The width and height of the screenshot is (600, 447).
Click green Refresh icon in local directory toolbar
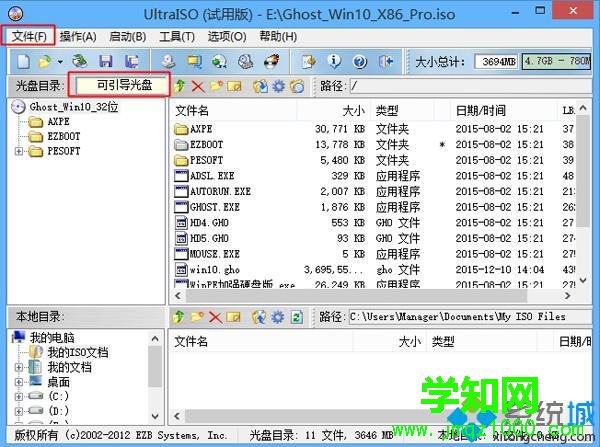point(297,317)
